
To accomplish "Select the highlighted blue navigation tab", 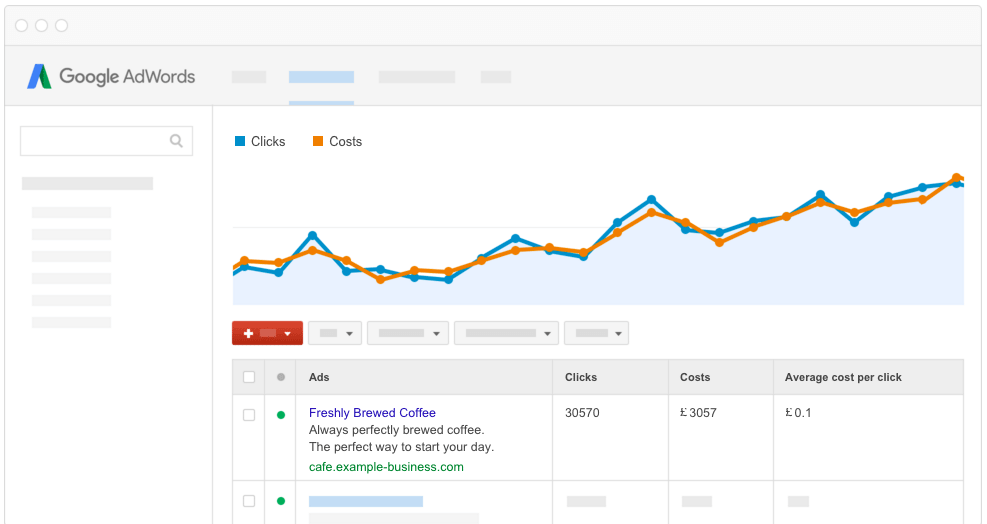I will coord(321,77).
